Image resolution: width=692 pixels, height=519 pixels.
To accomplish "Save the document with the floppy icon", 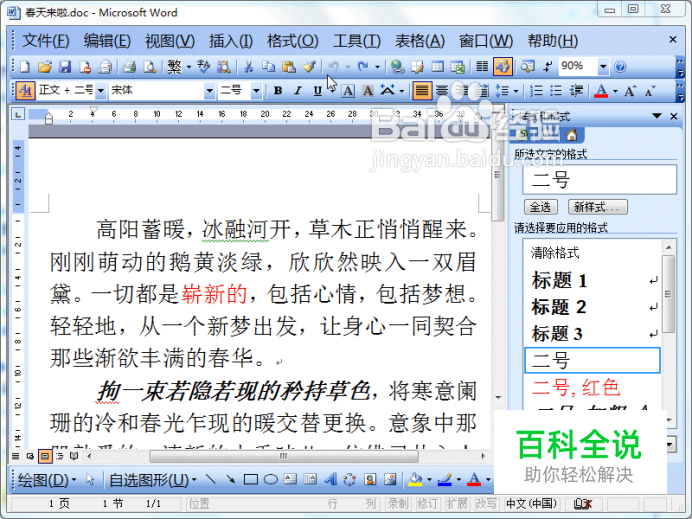I will [65, 67].
